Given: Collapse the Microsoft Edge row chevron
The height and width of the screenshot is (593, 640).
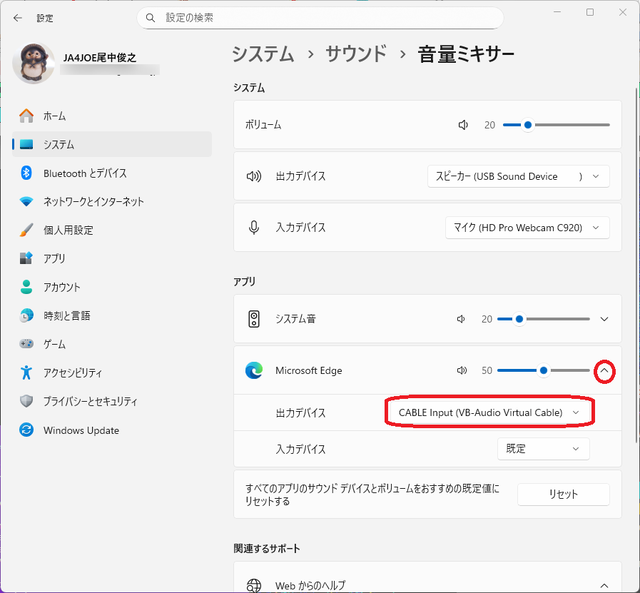Looking at the screenshot, I should pos(604,371).
